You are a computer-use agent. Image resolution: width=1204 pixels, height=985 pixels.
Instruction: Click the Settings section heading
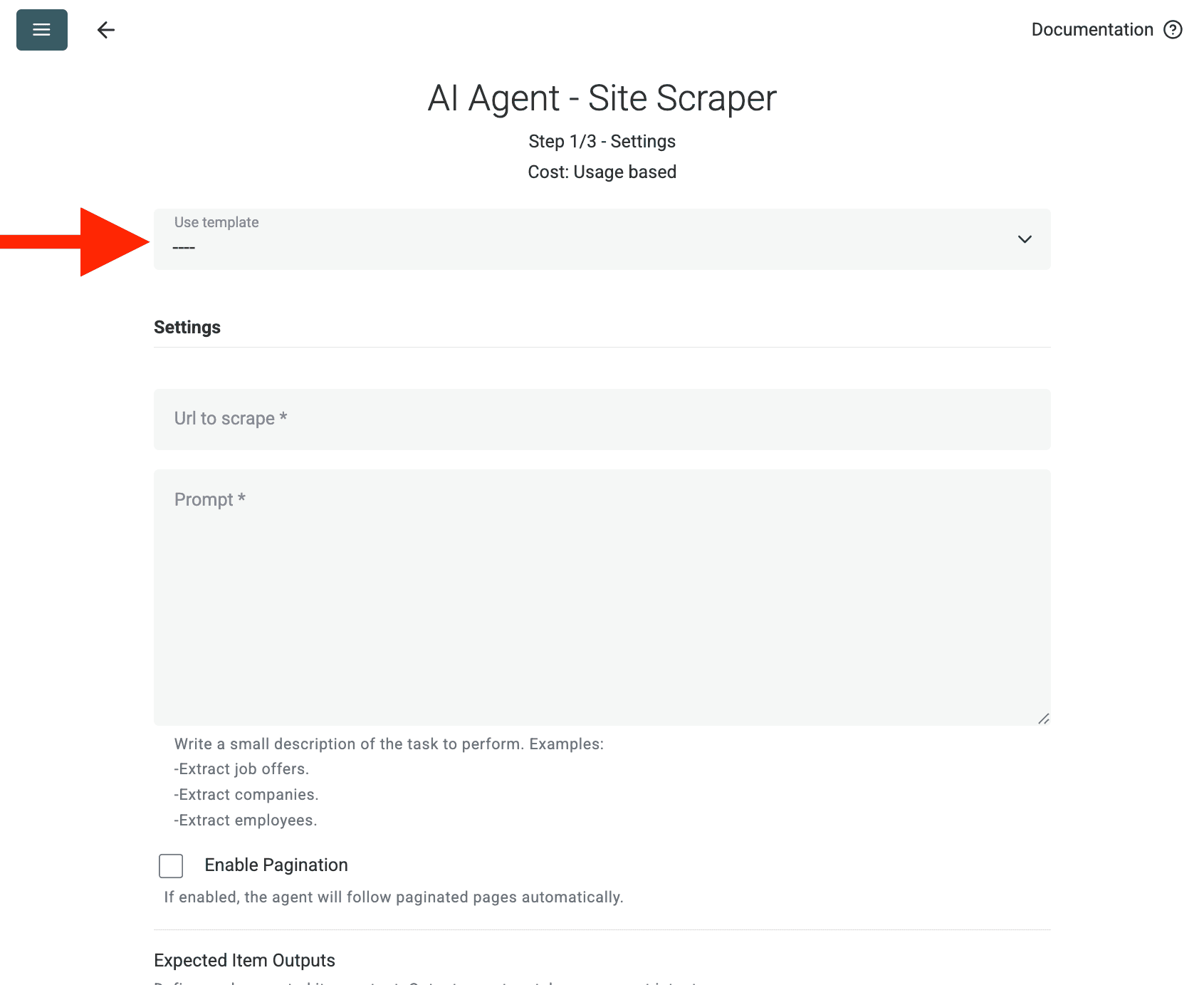pyautogui.click(x=187, y=327)
